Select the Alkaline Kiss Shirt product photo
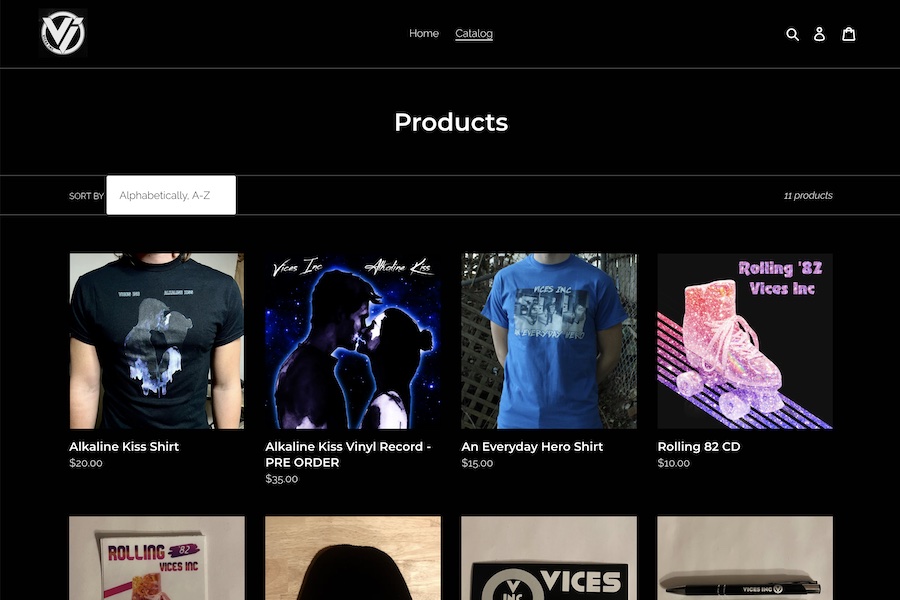 pyautogui.click(x=155, y=340)
